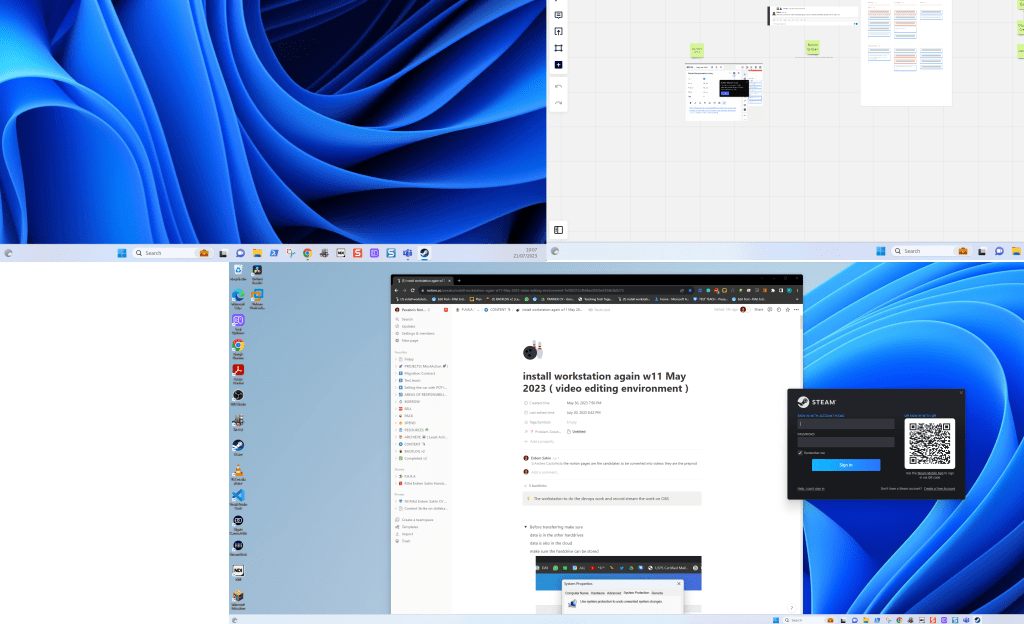Open the Google Chrome desktop icon
The width and height of the screenshot is (1024, 624).
[238, 348]
